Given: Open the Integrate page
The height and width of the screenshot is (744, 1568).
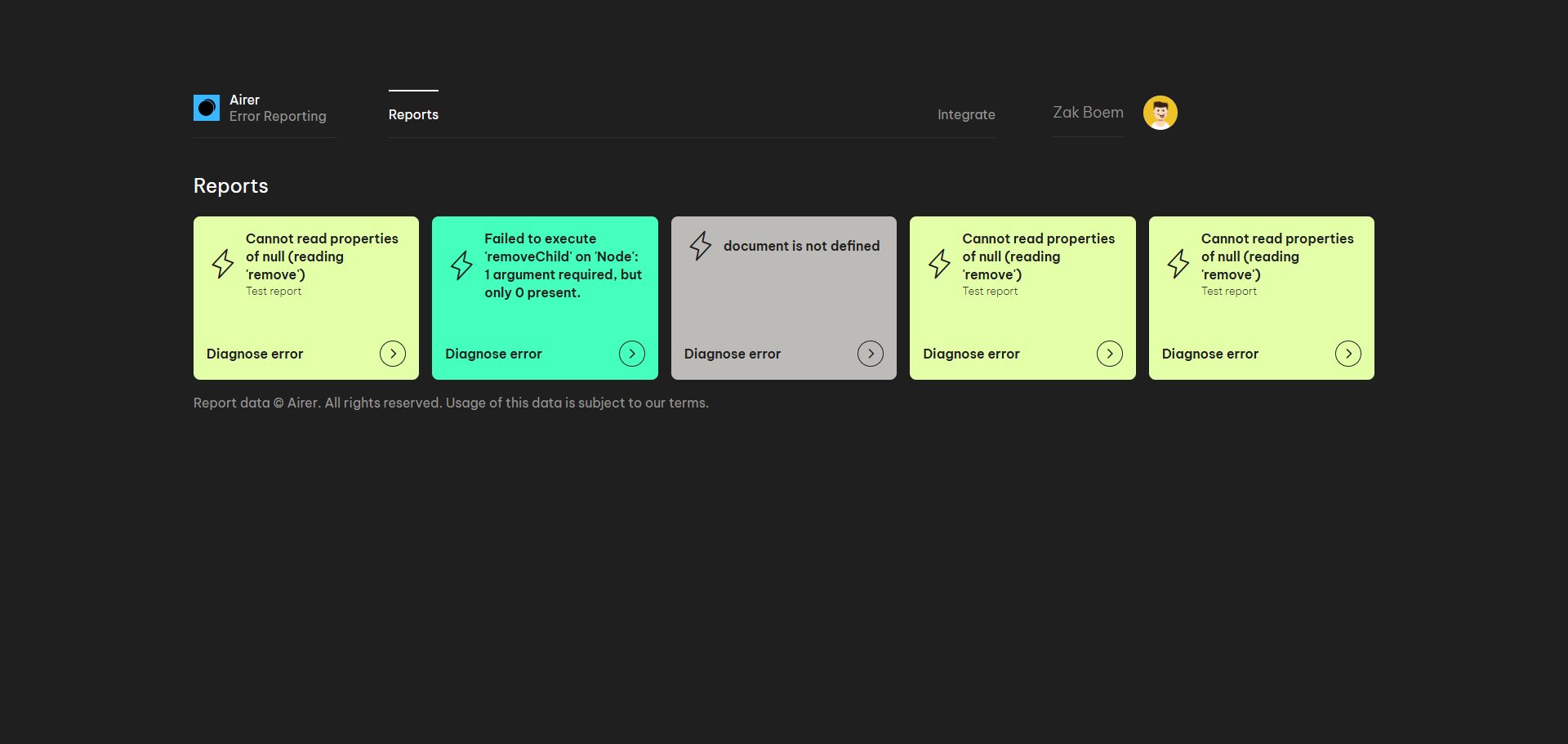Looking at the screenshot, I should click(966, 114).
